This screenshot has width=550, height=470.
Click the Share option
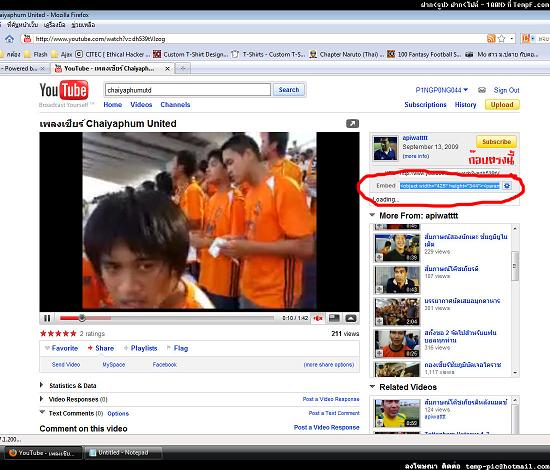101,348
